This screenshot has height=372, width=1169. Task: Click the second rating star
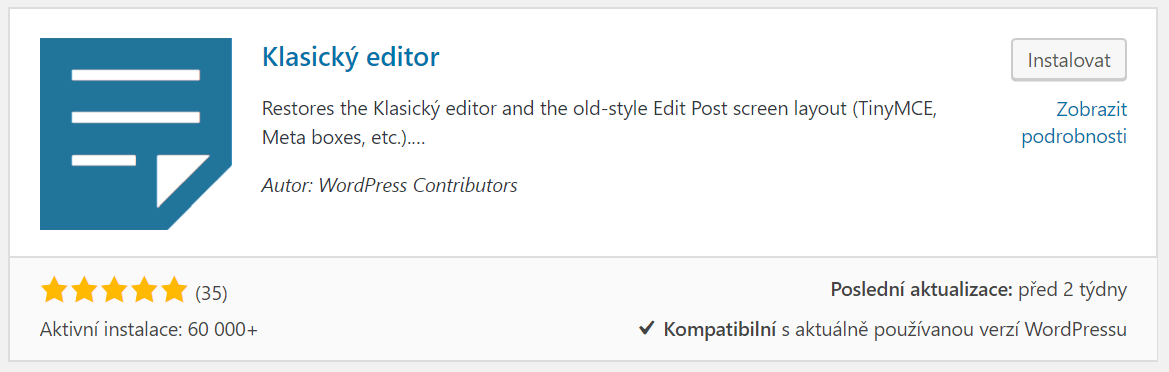(x=84, y=290)
